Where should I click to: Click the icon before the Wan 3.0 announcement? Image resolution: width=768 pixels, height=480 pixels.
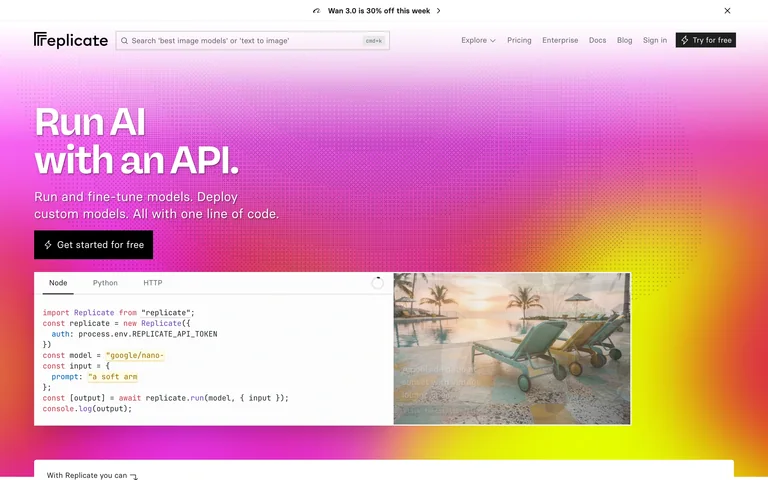click(x=316, y=11)
